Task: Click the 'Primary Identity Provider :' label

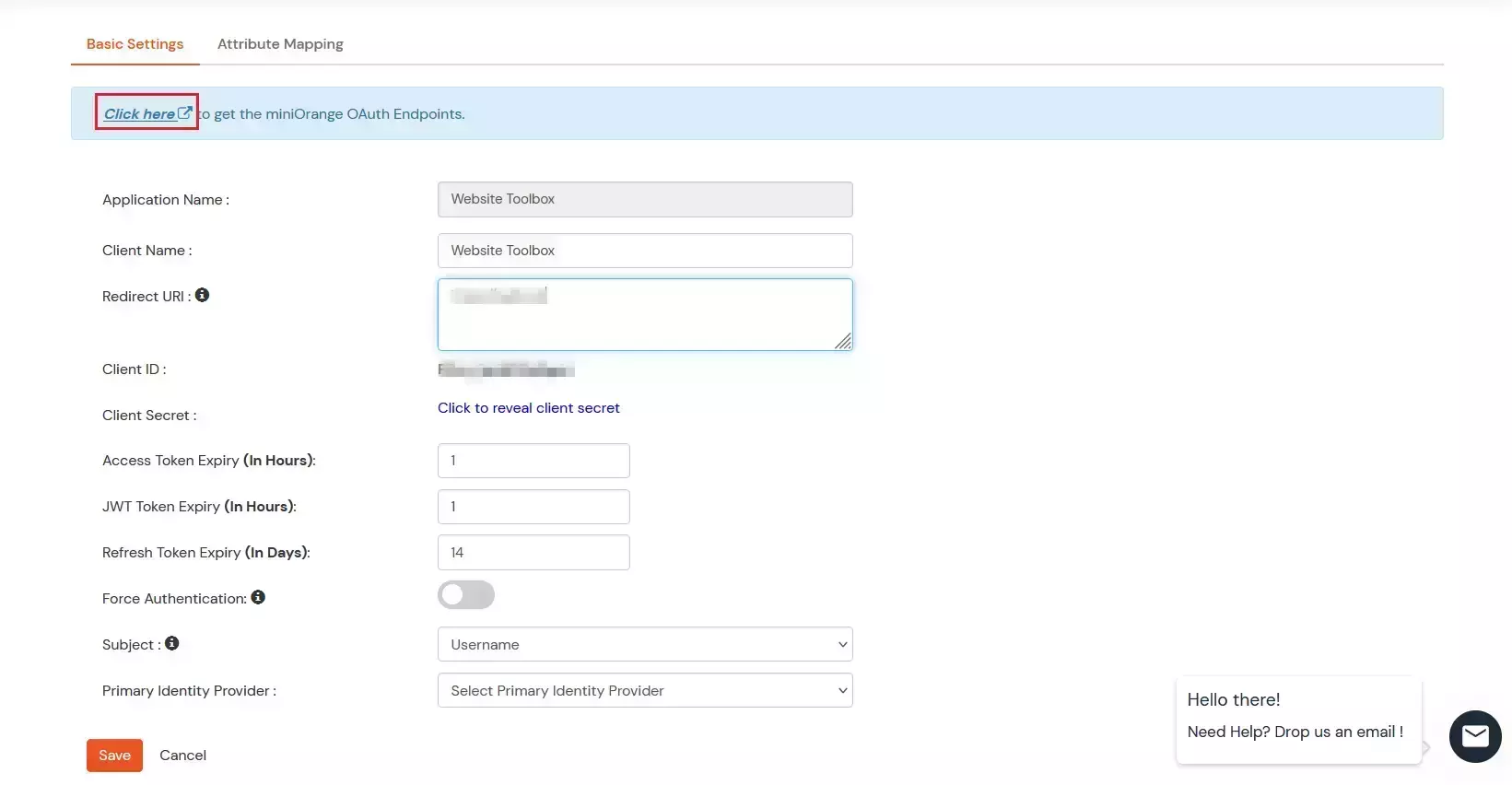Action: pyautogui.click(x=189, y=691)
